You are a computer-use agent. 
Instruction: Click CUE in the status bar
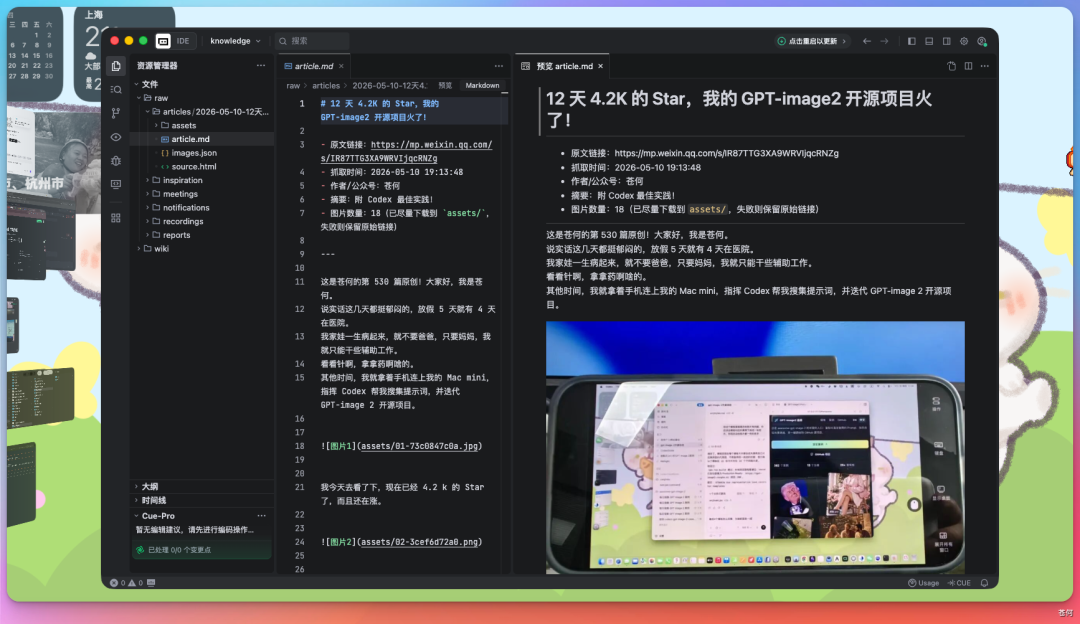point(959,583)
